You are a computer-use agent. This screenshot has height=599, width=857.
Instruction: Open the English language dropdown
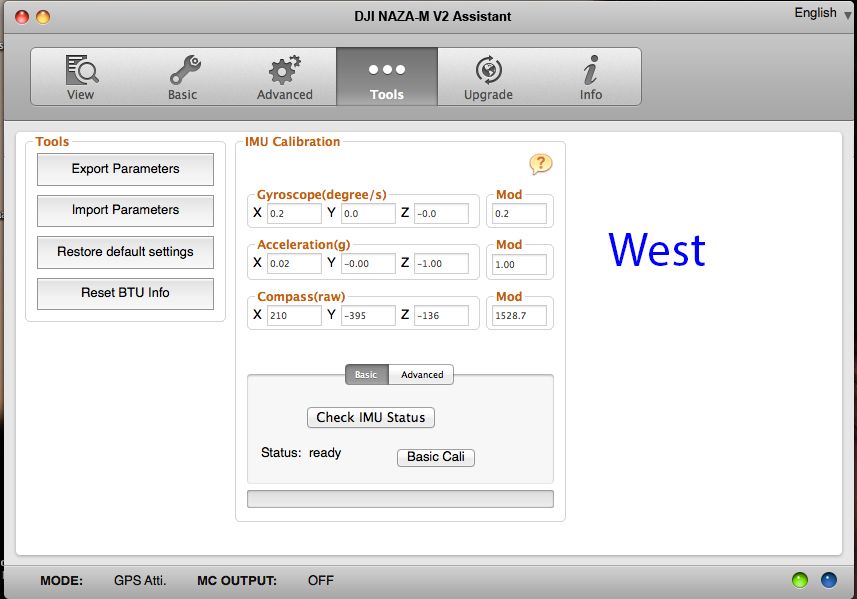pos(823,13)
